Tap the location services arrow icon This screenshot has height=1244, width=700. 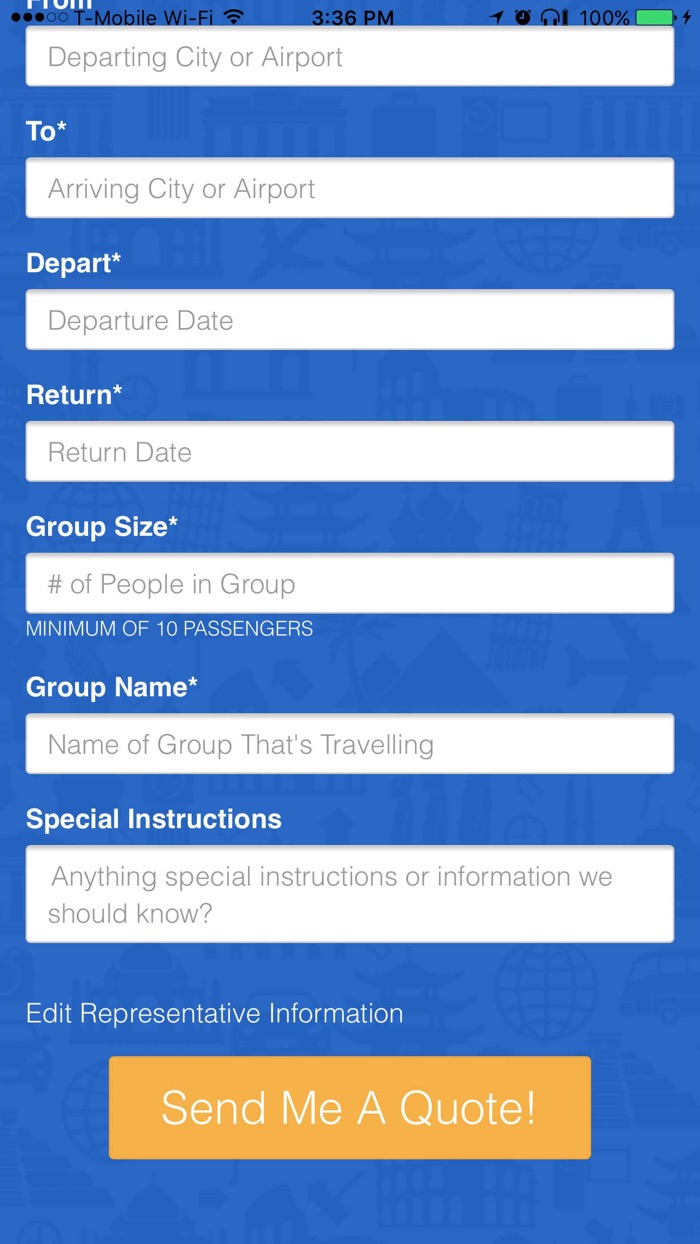(x=497, y=16)
